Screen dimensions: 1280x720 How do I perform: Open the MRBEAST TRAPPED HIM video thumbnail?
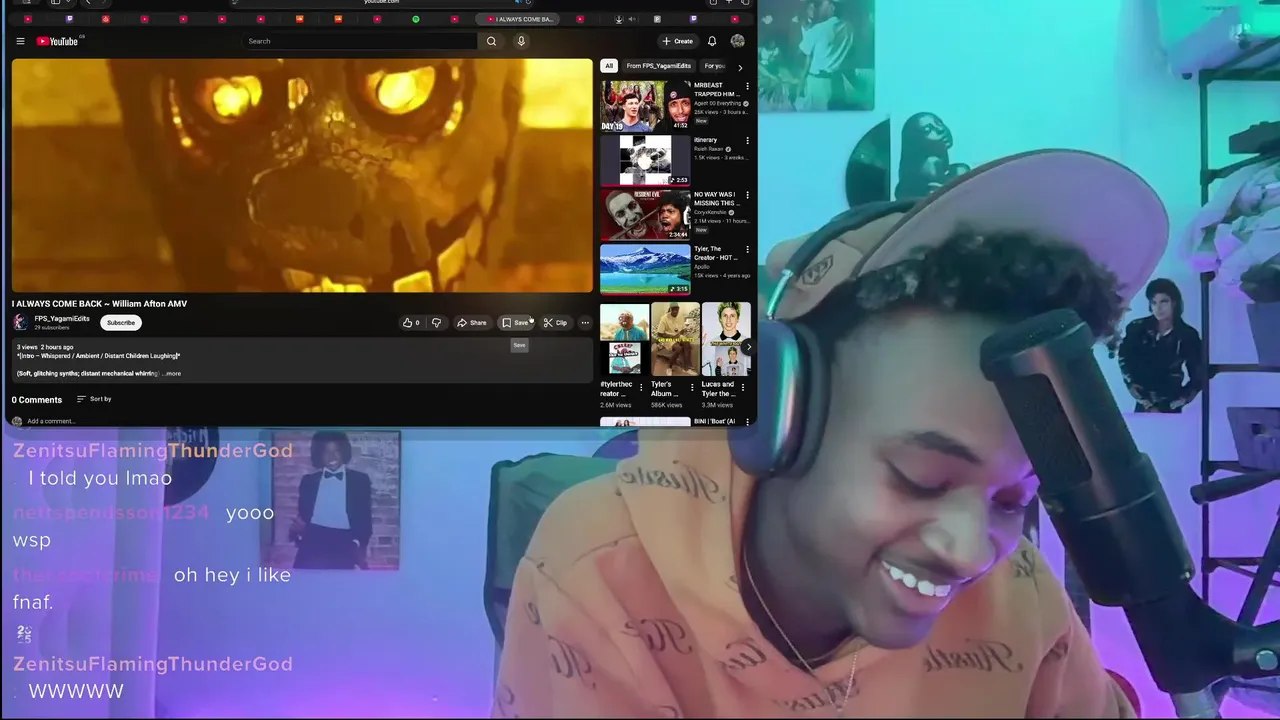[645, 105]
